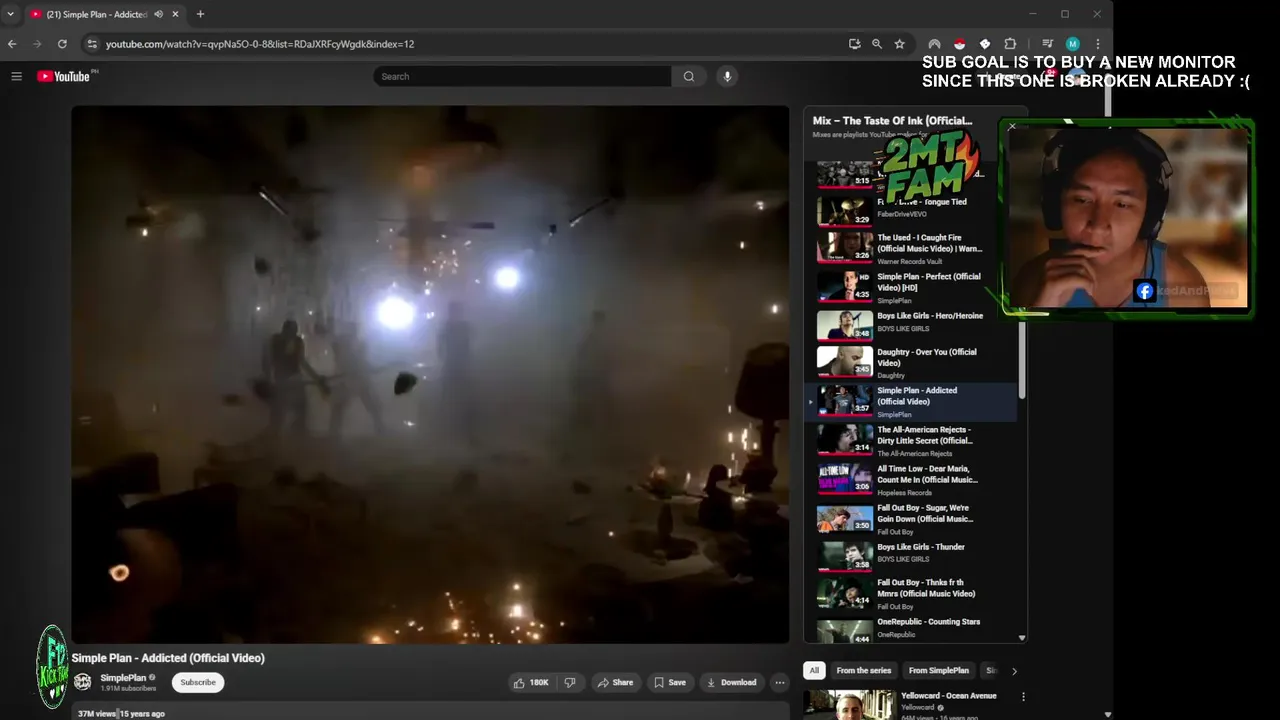Open the arch-shaped extension icon
The height and width of the screenshot is (720, 1280).
(934, 44)
